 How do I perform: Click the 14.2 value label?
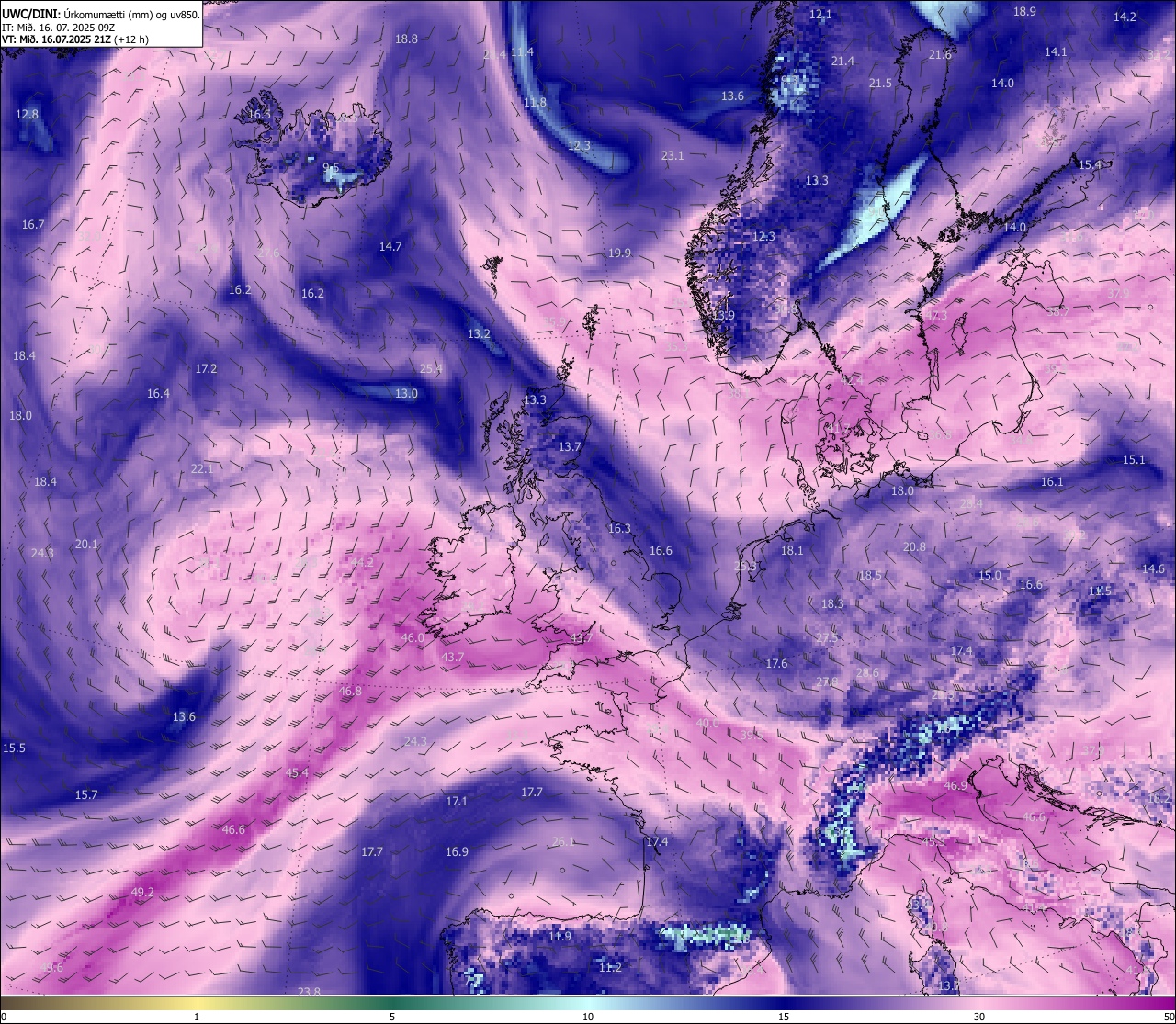pos(1125,17)
